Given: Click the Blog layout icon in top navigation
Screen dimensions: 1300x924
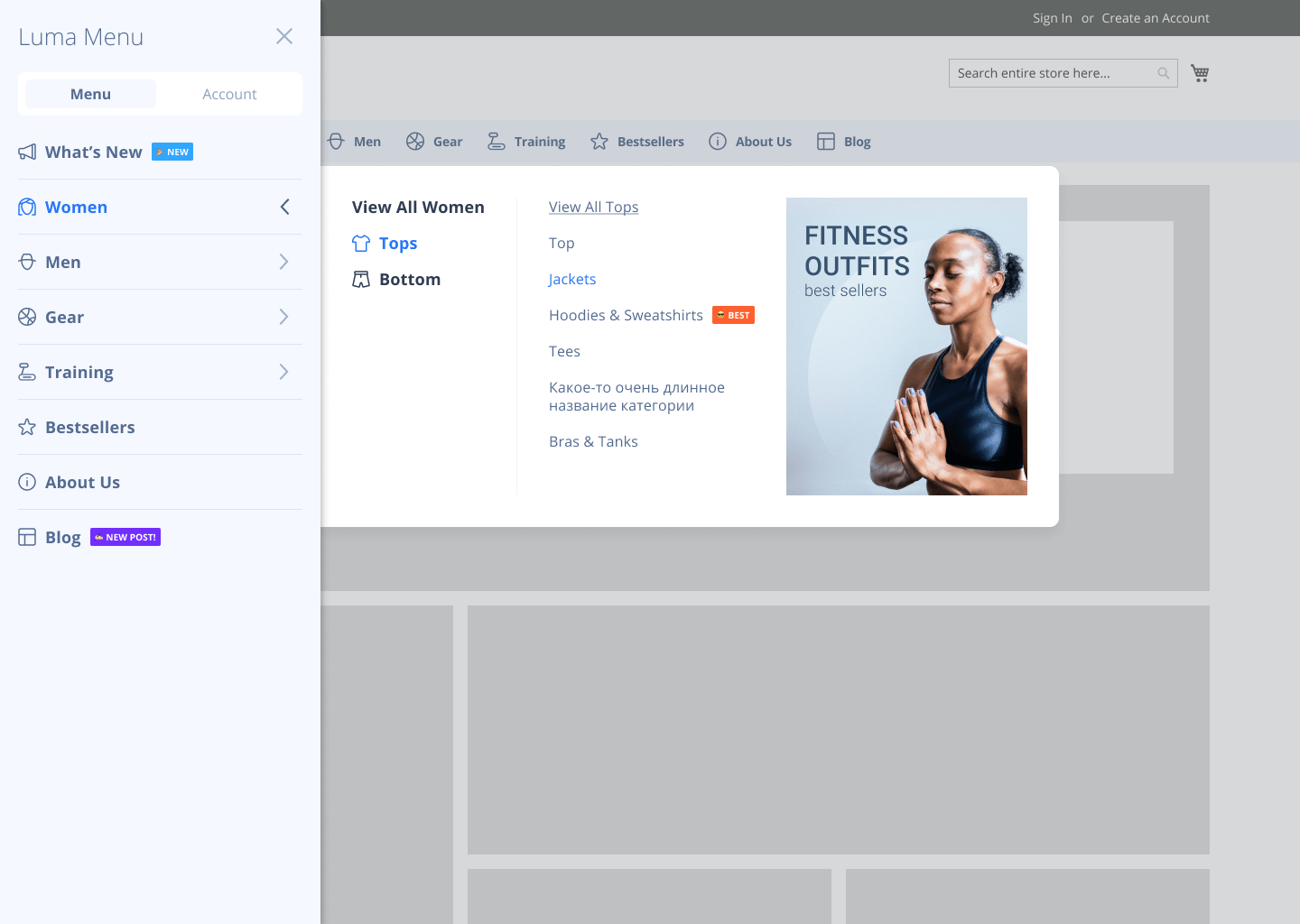Looking at the screenshot, I should (x=826, y=142).
